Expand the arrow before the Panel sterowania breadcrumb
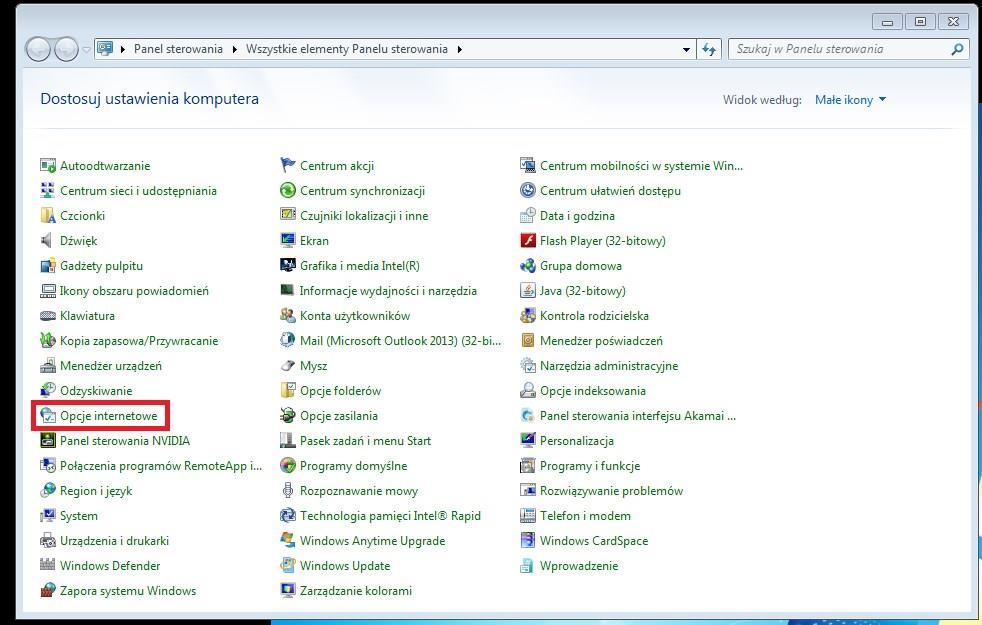 (x=123, y=49)
